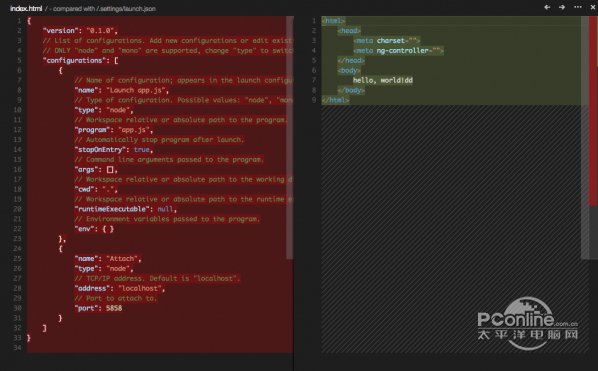
Task: Go to previous change with left arrow
Action: coord(547,7)
